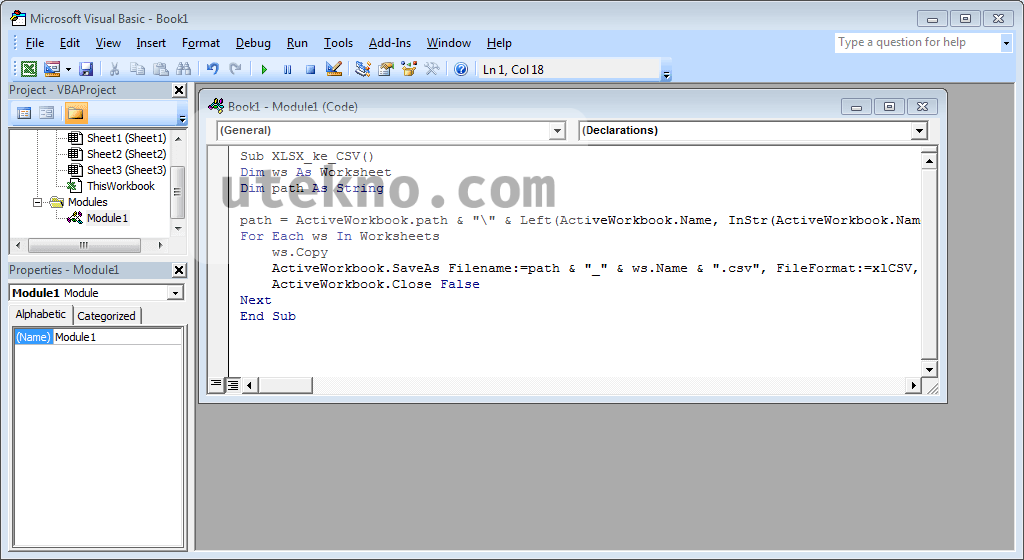Screen dimensions: 1024x560
Task: Click Full Module View button in code window
Action: [x=232, y=385]
